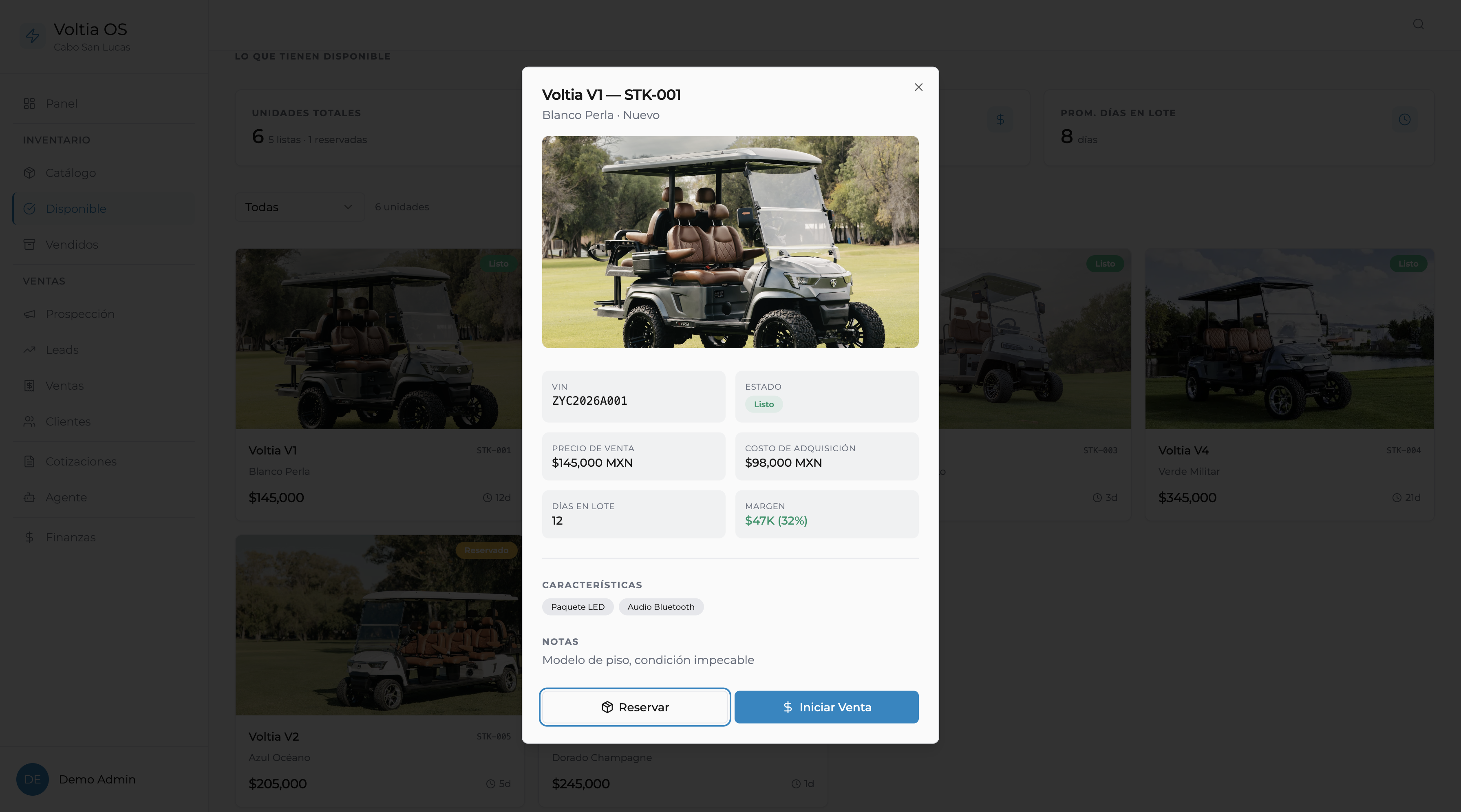1461x812 pixels.
Task: Click the Clientes people icon
Action: pos(29,421)
